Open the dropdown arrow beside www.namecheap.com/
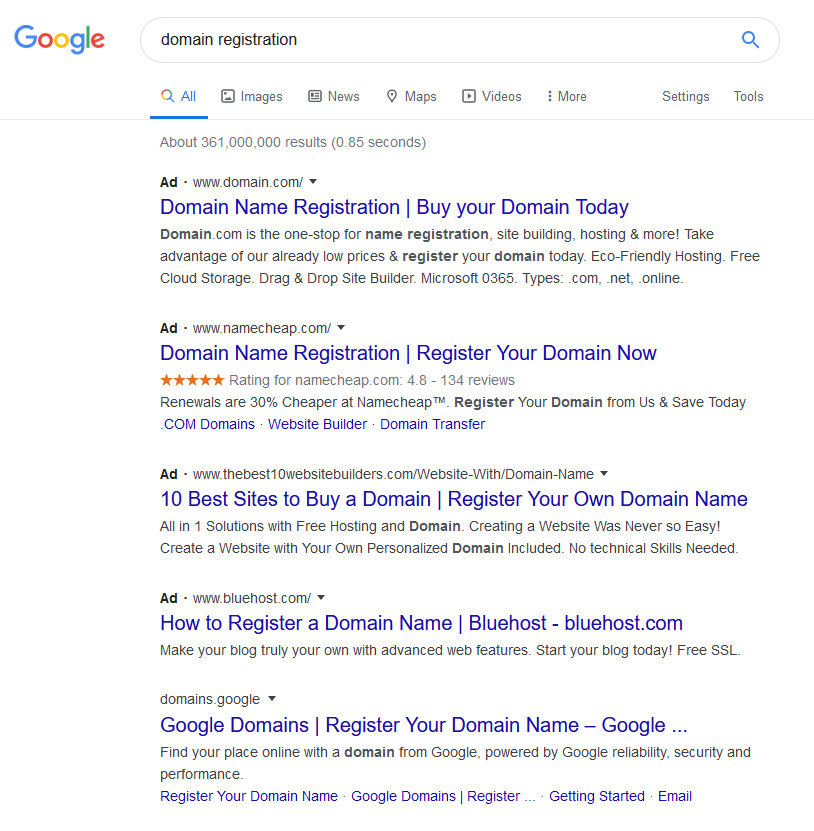The width and height of the screenshot is (814, 831). click(341, 328)
